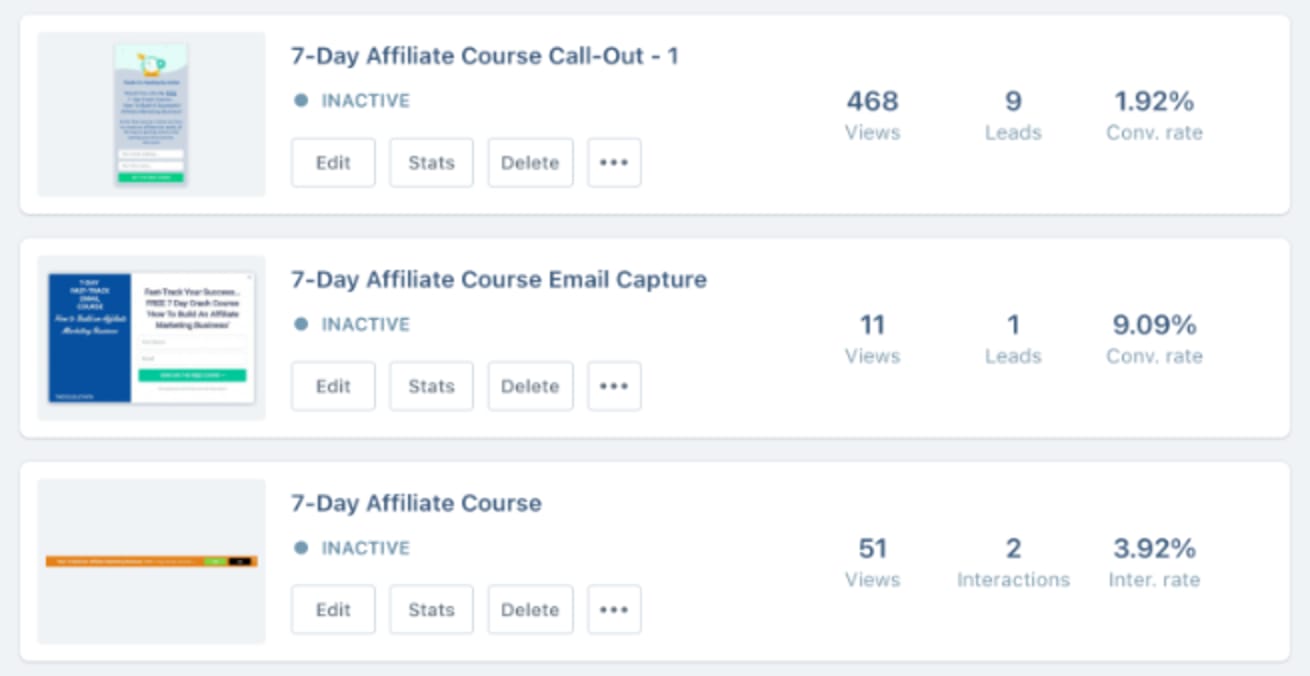The image size is (1310, 676).
Task: Click INACTIVE status dot for Email Capture
Action: tap(301, 324)
